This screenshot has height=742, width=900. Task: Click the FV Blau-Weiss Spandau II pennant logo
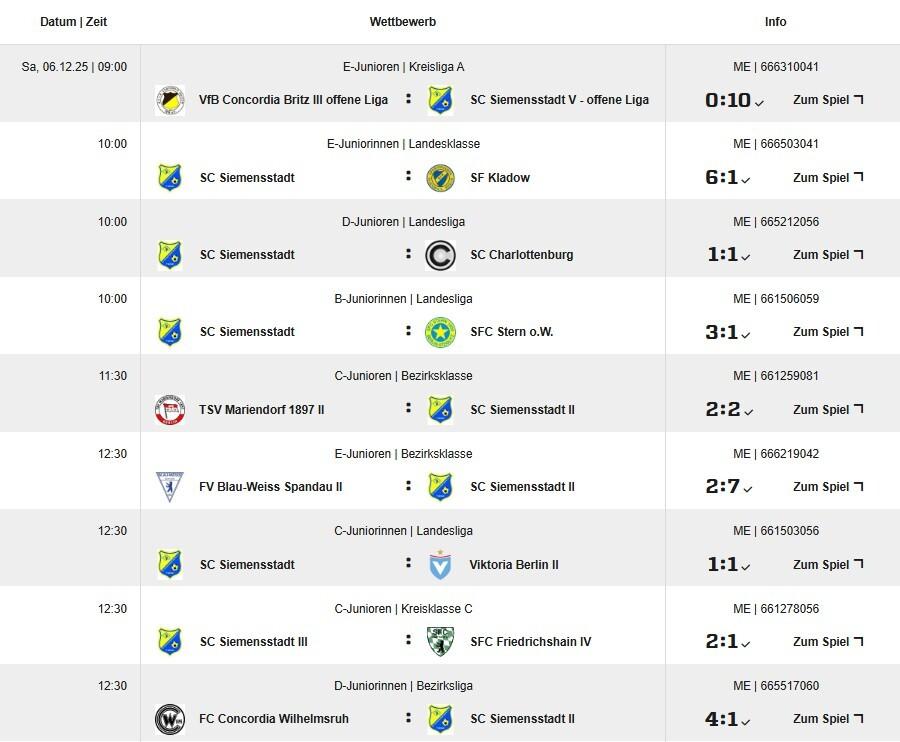[x=170, y=487]
